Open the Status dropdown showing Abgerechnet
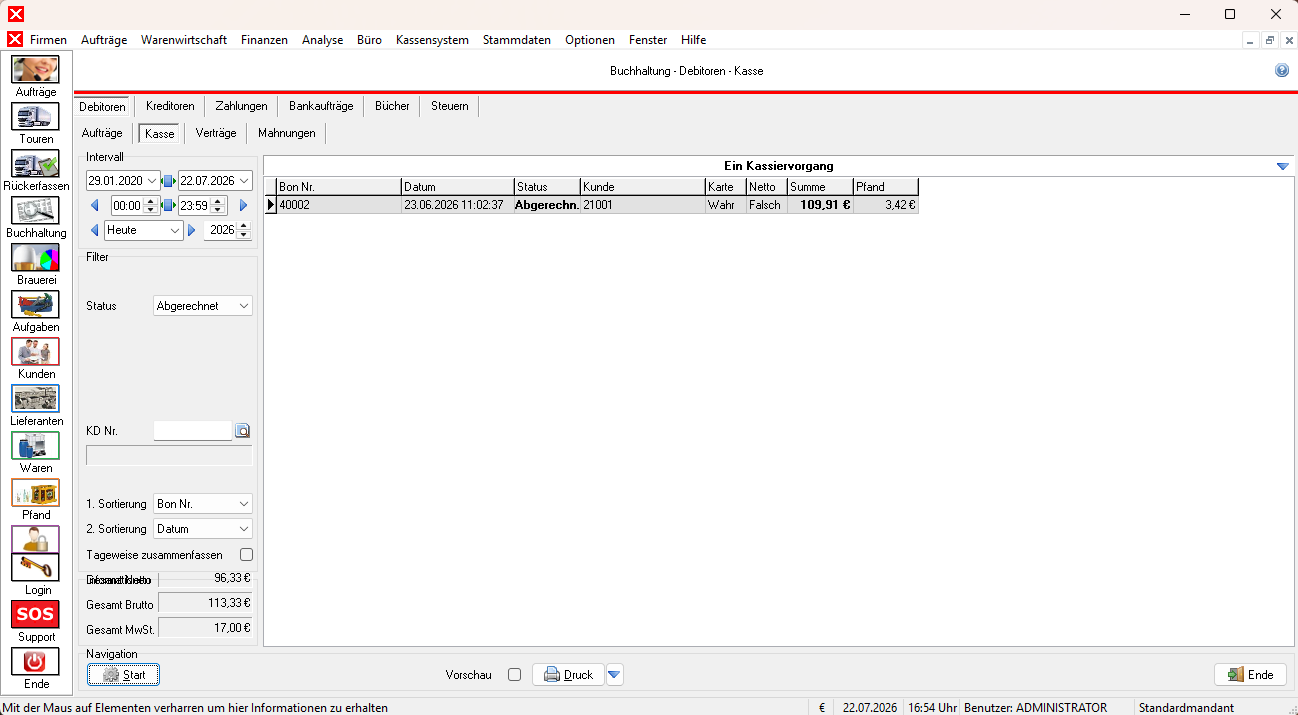Screen dimensions: 1298x715 tap(203, 306)
